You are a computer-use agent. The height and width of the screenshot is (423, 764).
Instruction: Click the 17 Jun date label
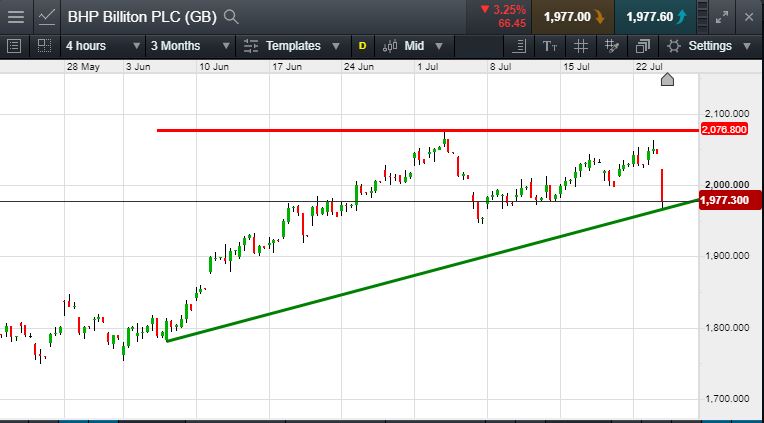[287, 67]
